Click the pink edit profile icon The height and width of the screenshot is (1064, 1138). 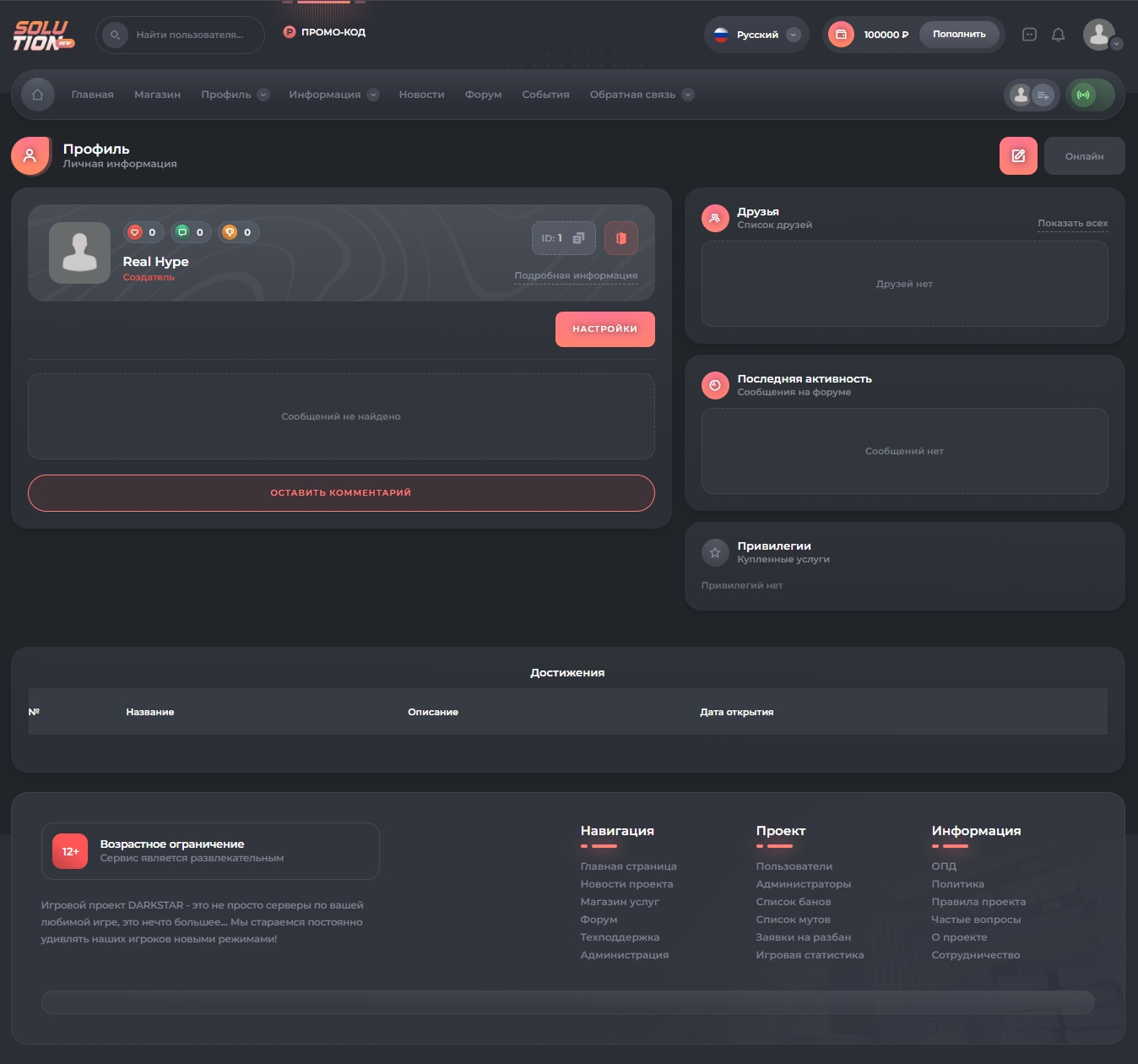click(1018, 156)
